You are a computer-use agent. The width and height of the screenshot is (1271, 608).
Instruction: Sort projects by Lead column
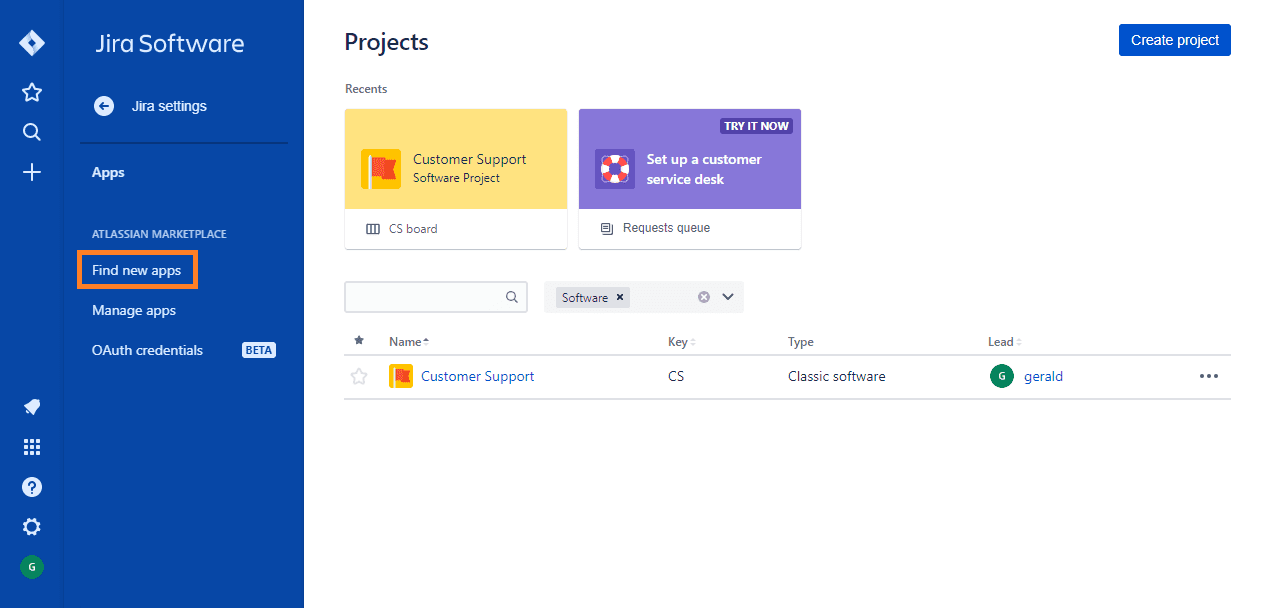tap(1005, 342)
